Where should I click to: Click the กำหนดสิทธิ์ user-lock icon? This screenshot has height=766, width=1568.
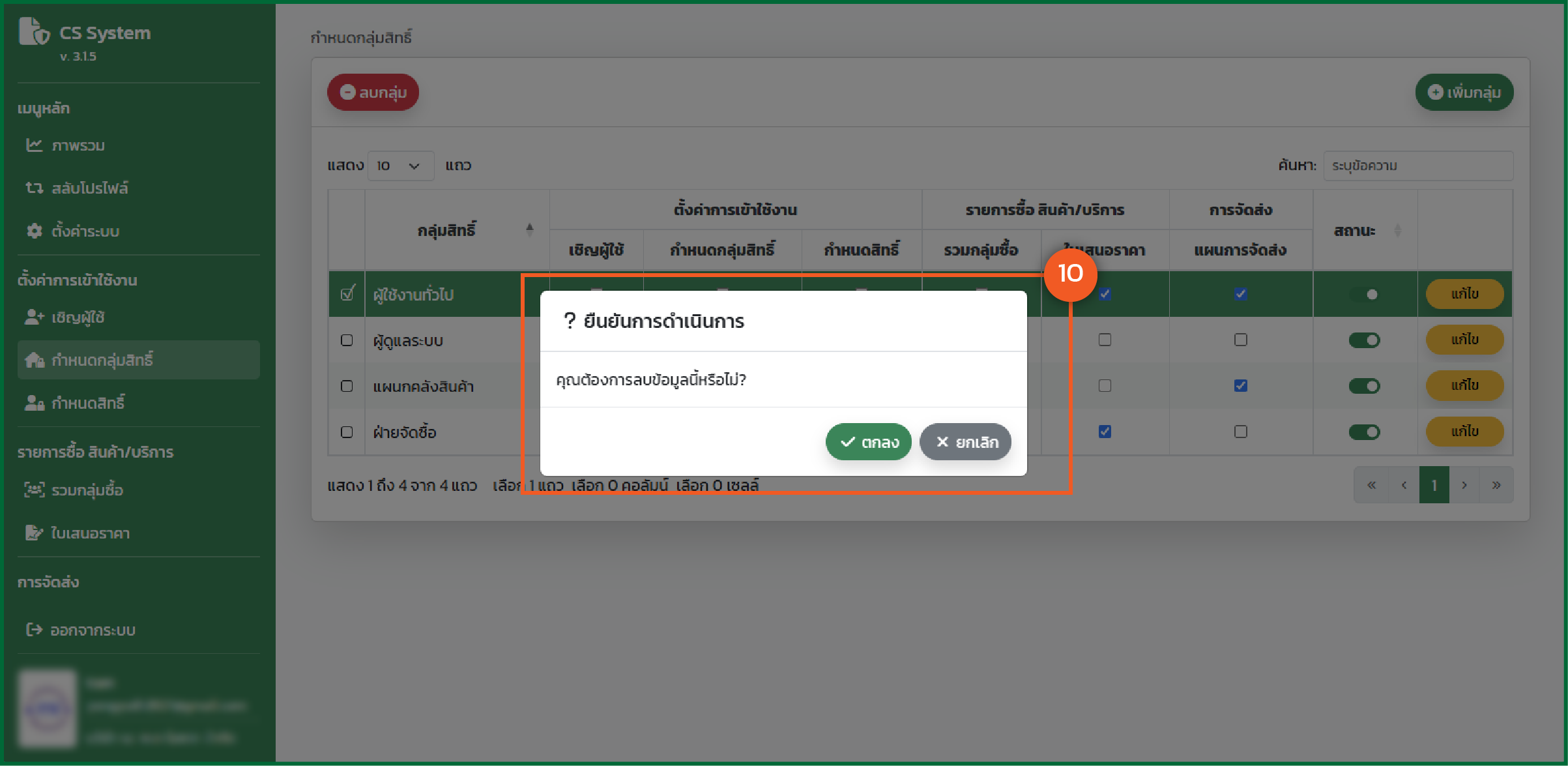coord(34,403)
